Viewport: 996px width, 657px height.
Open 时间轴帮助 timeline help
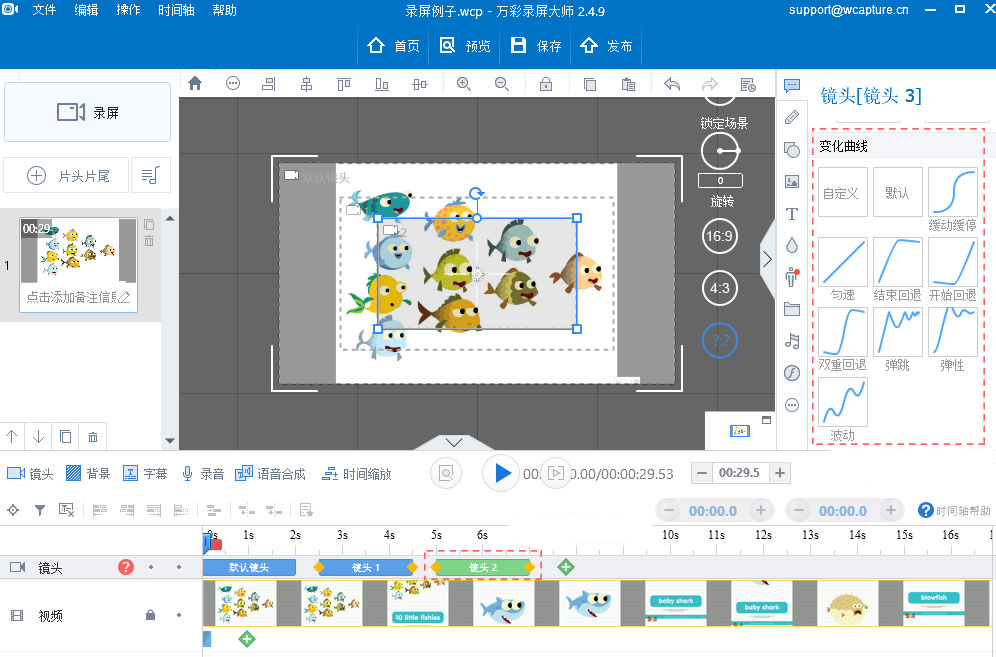[x=954, y=510]
